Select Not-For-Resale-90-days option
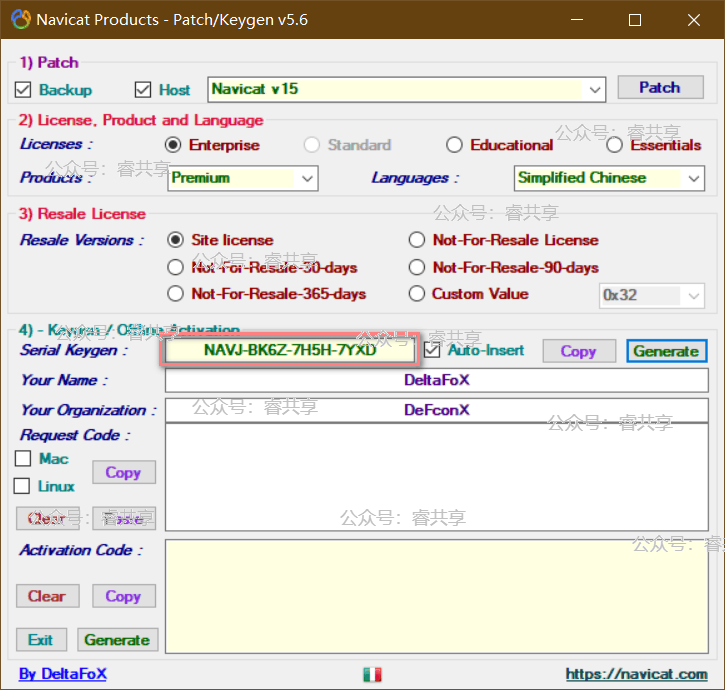The image size is (725, 690). (x=417, y=267)
